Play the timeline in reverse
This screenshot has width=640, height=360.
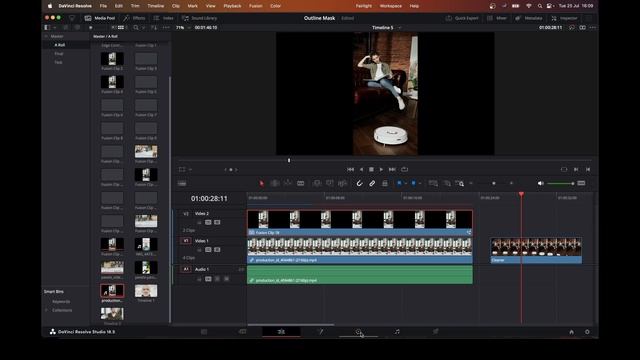pyautogui.click(x=361, y=169)
